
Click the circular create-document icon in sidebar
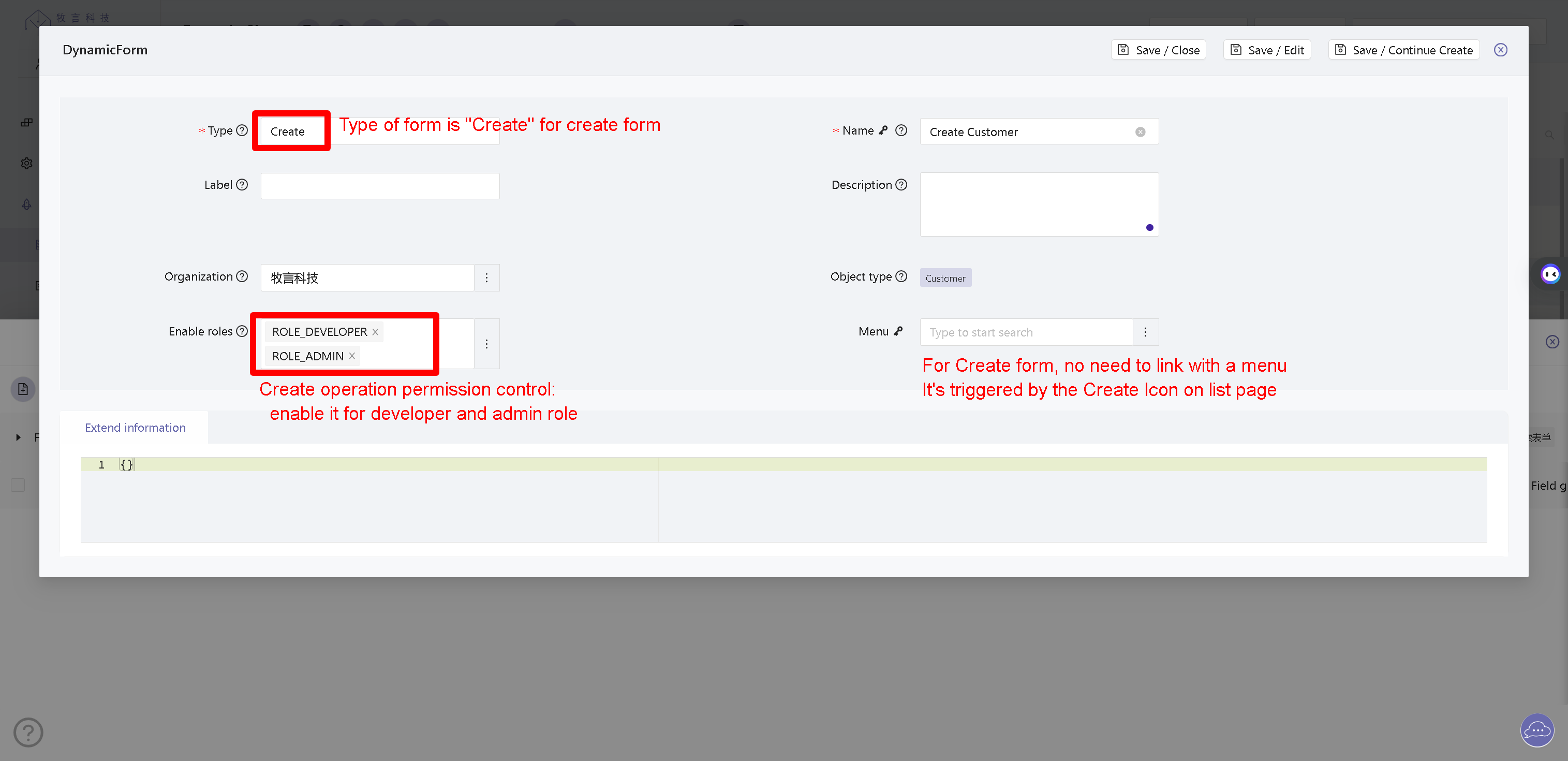pos(23,389)
